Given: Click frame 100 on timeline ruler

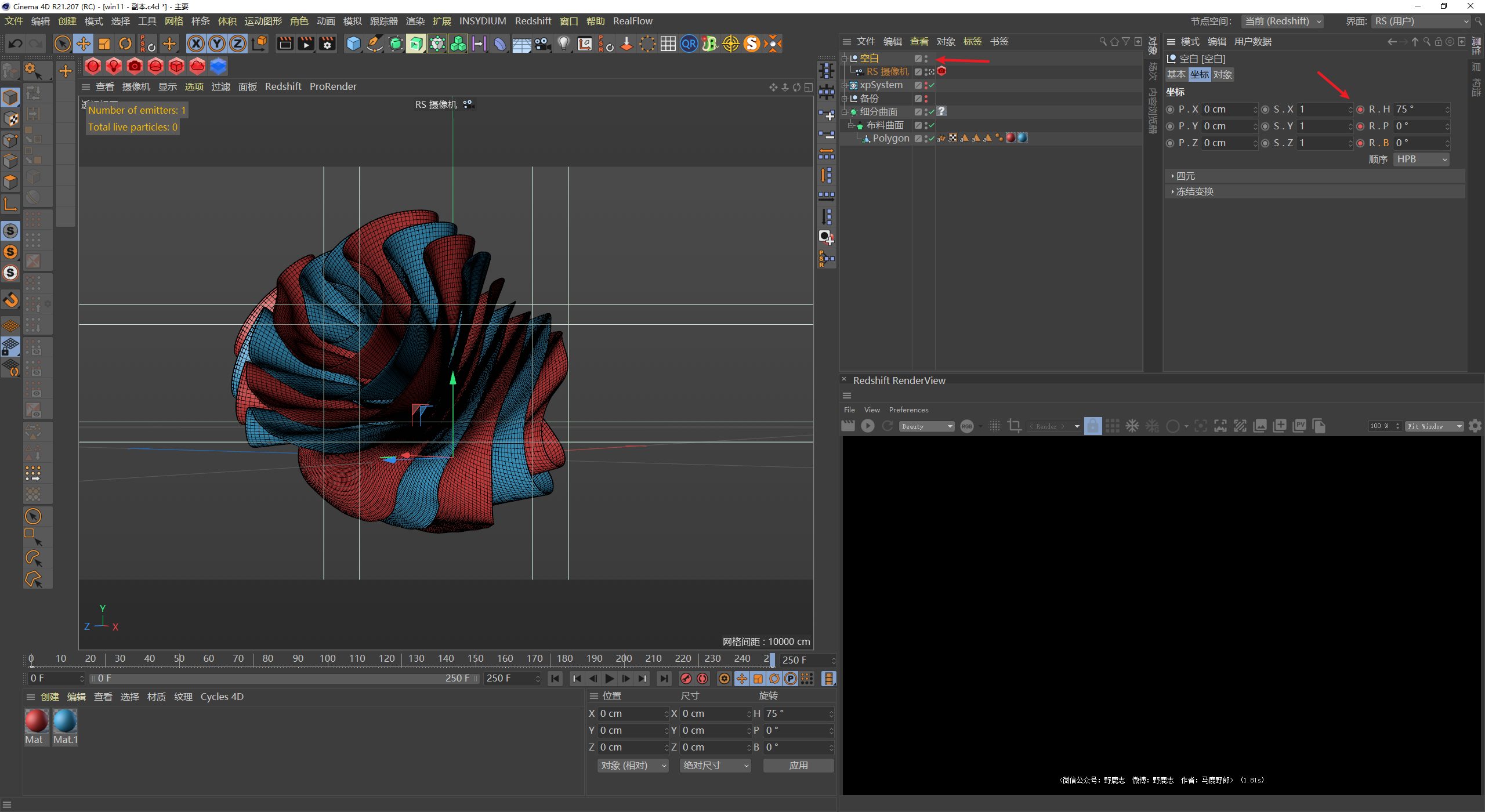Looking at the screenshot, I should click(x=328, y=659).
